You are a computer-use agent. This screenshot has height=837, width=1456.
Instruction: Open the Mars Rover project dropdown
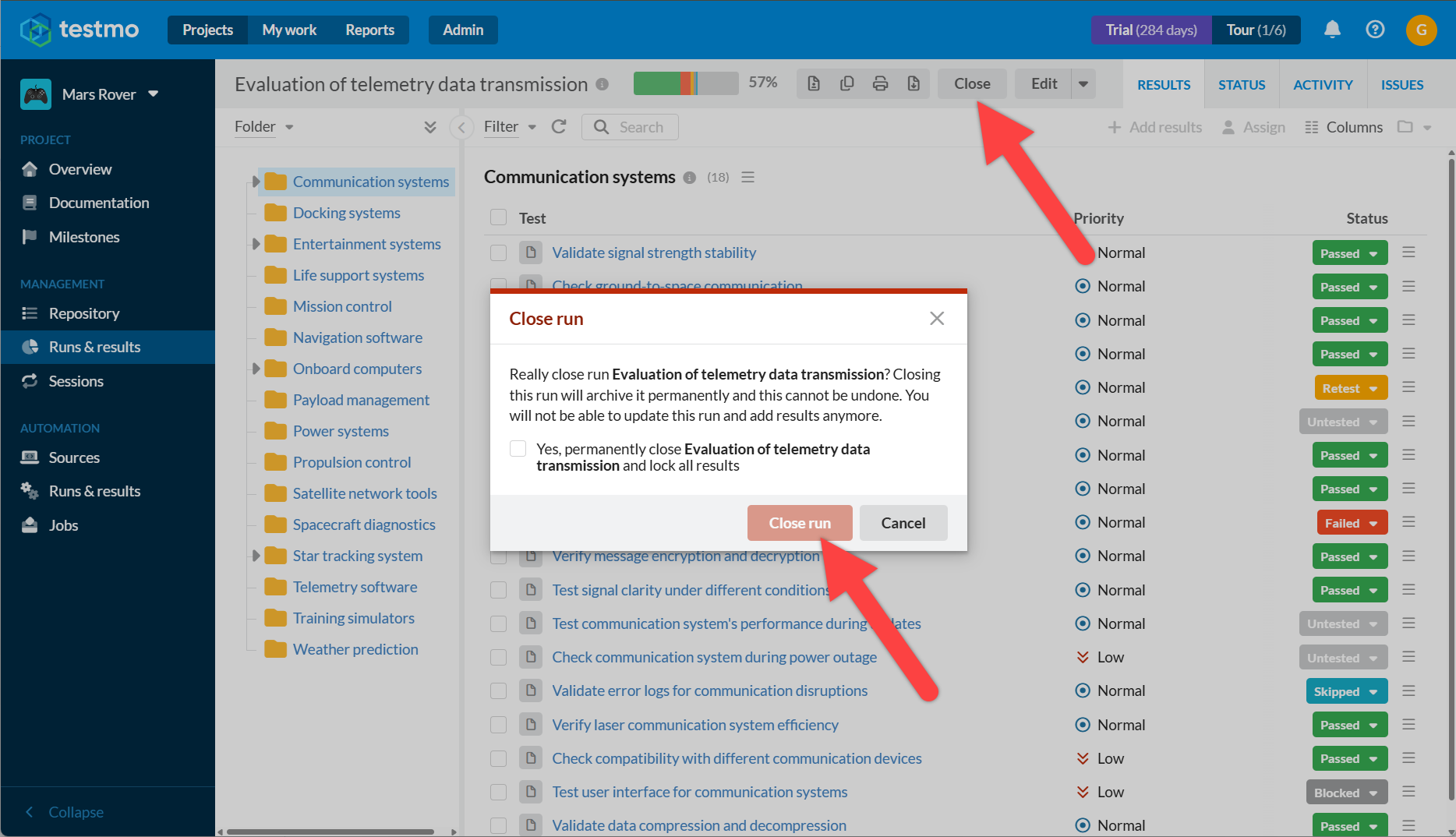pos(90,94)
